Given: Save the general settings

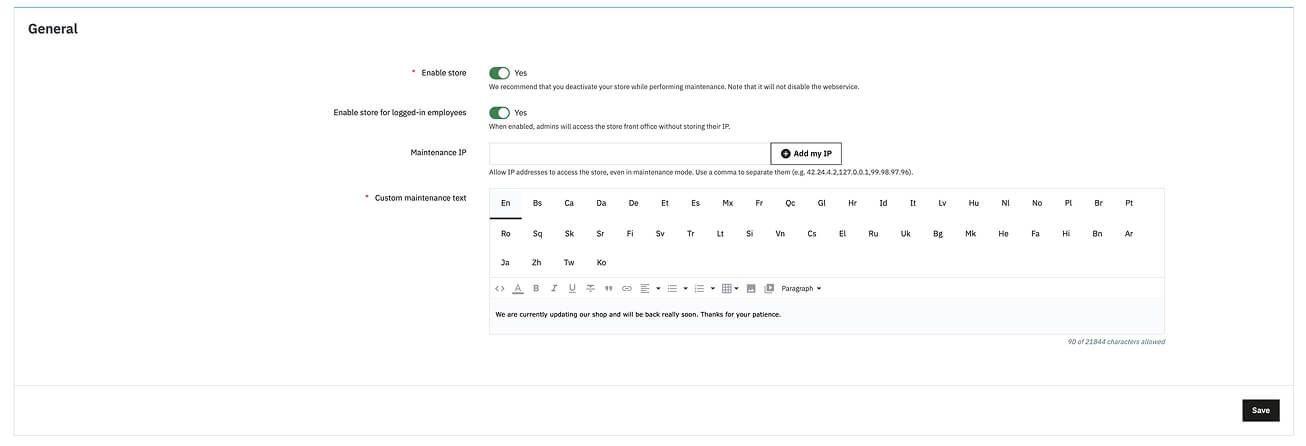Looking at the screenshot, I should pos(1260,410).
